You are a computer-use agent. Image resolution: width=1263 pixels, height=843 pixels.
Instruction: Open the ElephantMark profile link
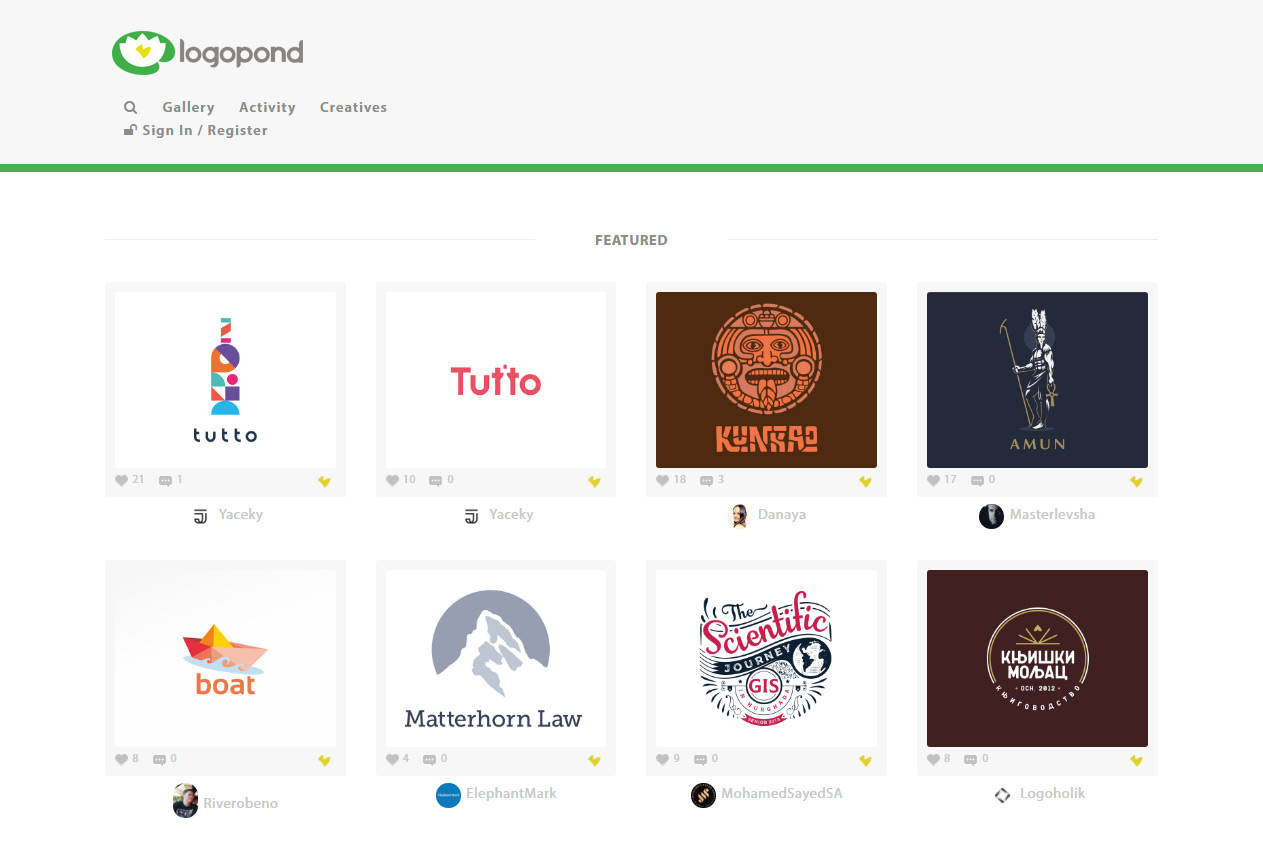coord(511,793)
